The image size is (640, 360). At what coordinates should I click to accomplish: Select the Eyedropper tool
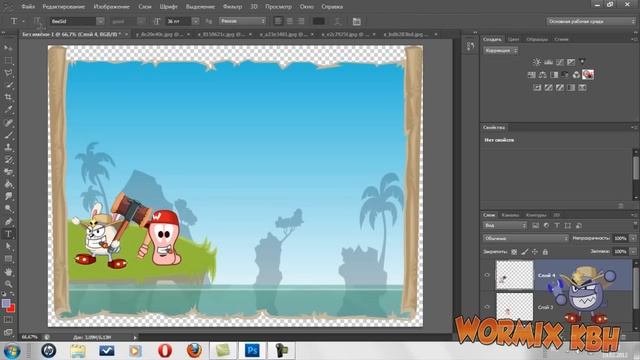click(8, 110)
